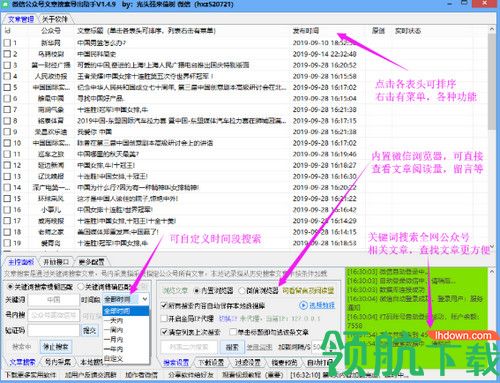500x383 pixels.
Task: Tick the checkbox for article row 1
Action: click(x=7, y=43)
